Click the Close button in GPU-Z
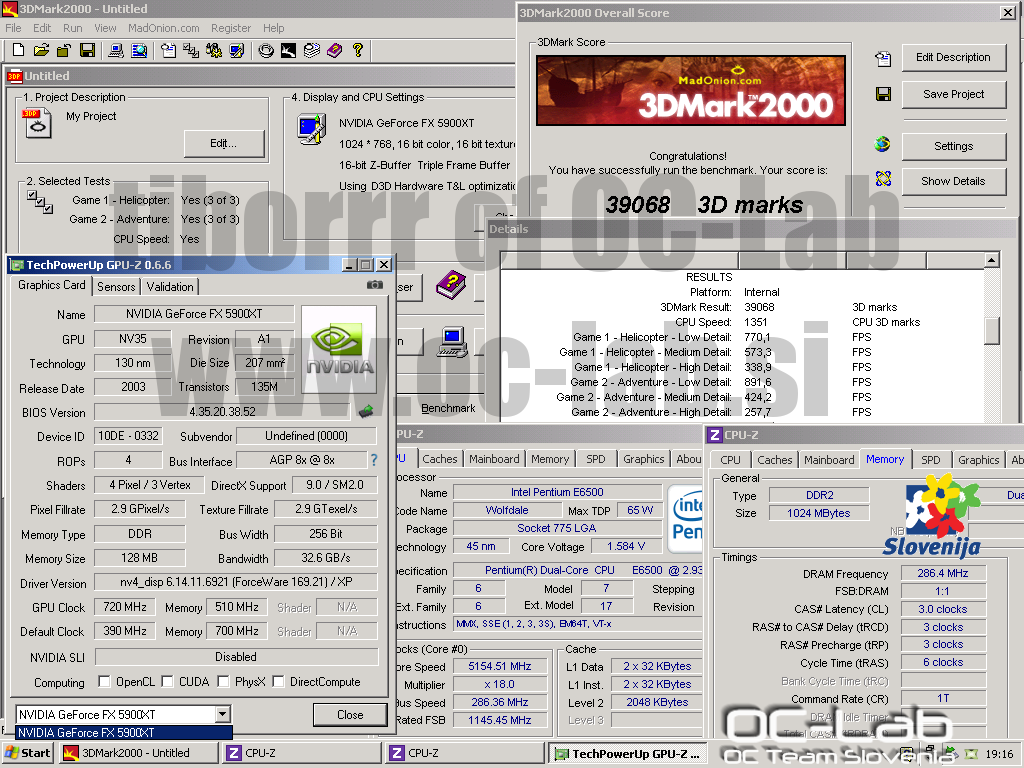 (350, 714)
